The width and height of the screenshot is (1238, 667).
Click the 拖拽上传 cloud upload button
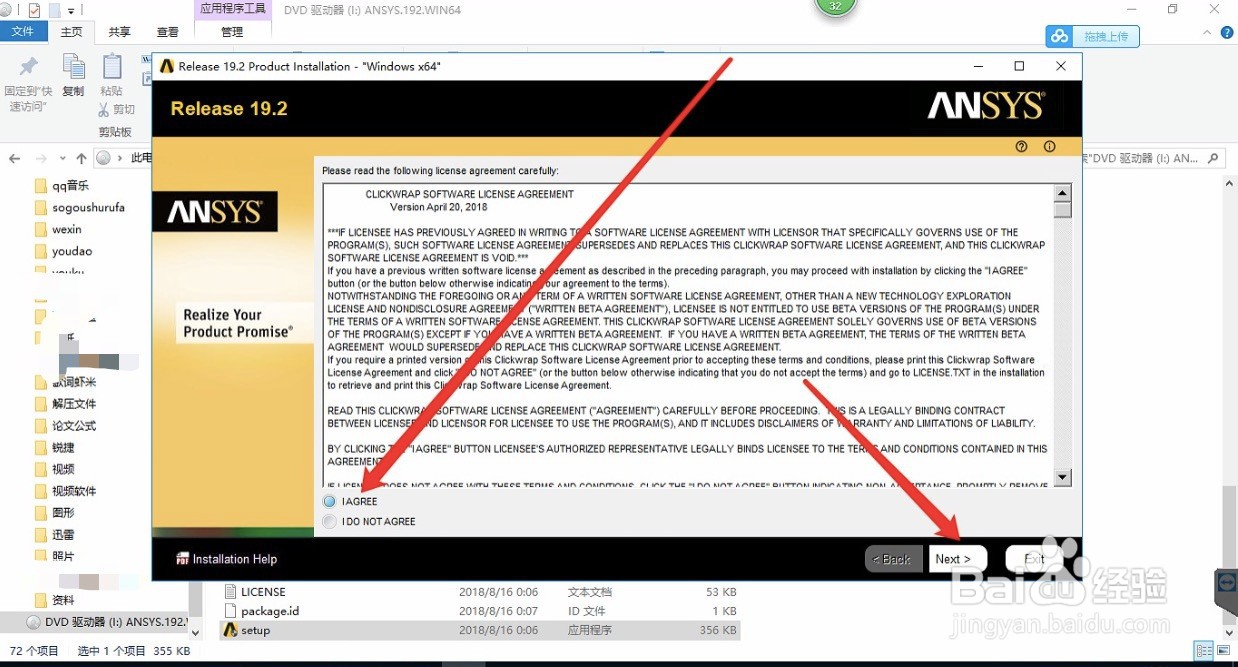coord(1092,36)
